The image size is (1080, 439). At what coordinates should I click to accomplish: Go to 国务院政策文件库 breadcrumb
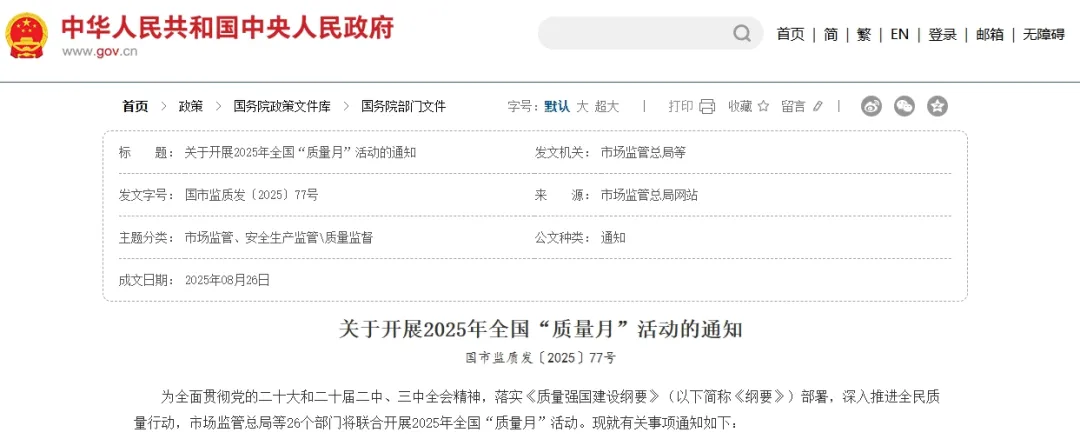click(x=281, y=106)
